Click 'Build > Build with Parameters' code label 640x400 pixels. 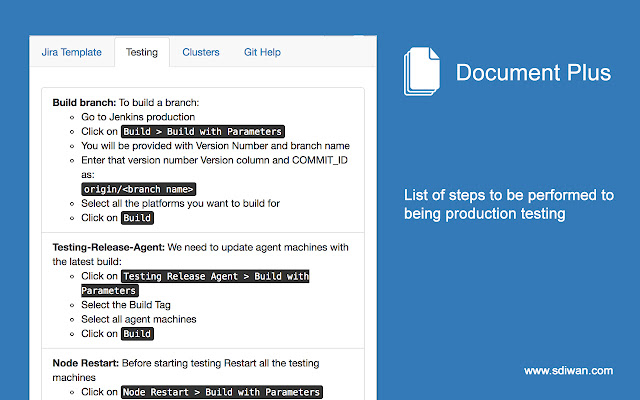203,131
